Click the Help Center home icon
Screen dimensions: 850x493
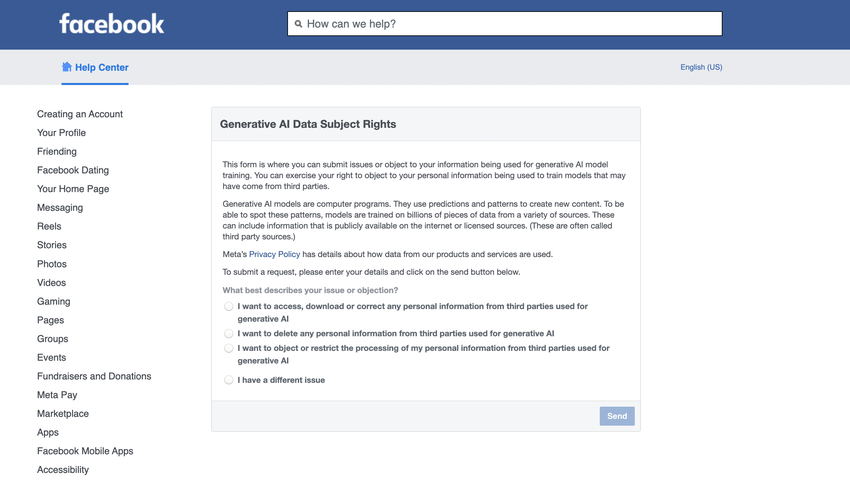click(x=67, y=67)
